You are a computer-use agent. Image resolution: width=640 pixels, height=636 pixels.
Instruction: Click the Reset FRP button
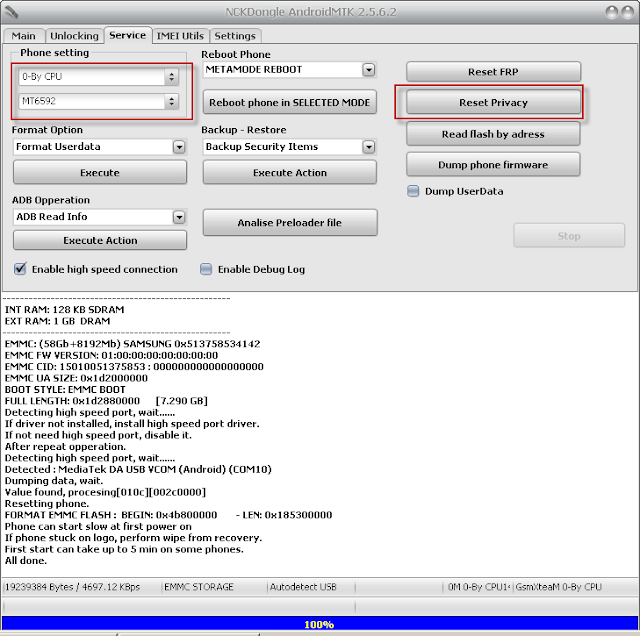coord(493,72)
